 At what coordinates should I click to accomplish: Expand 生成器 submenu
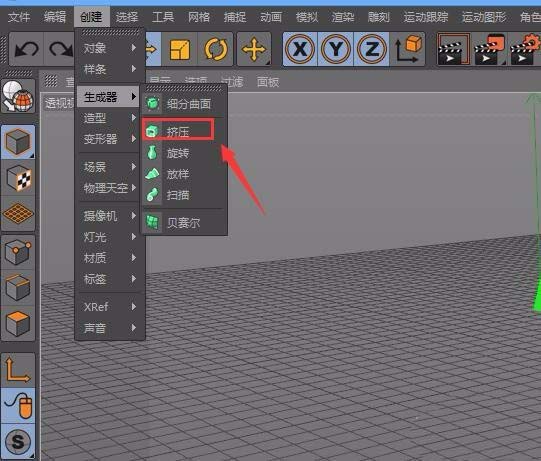pos(108,97)
